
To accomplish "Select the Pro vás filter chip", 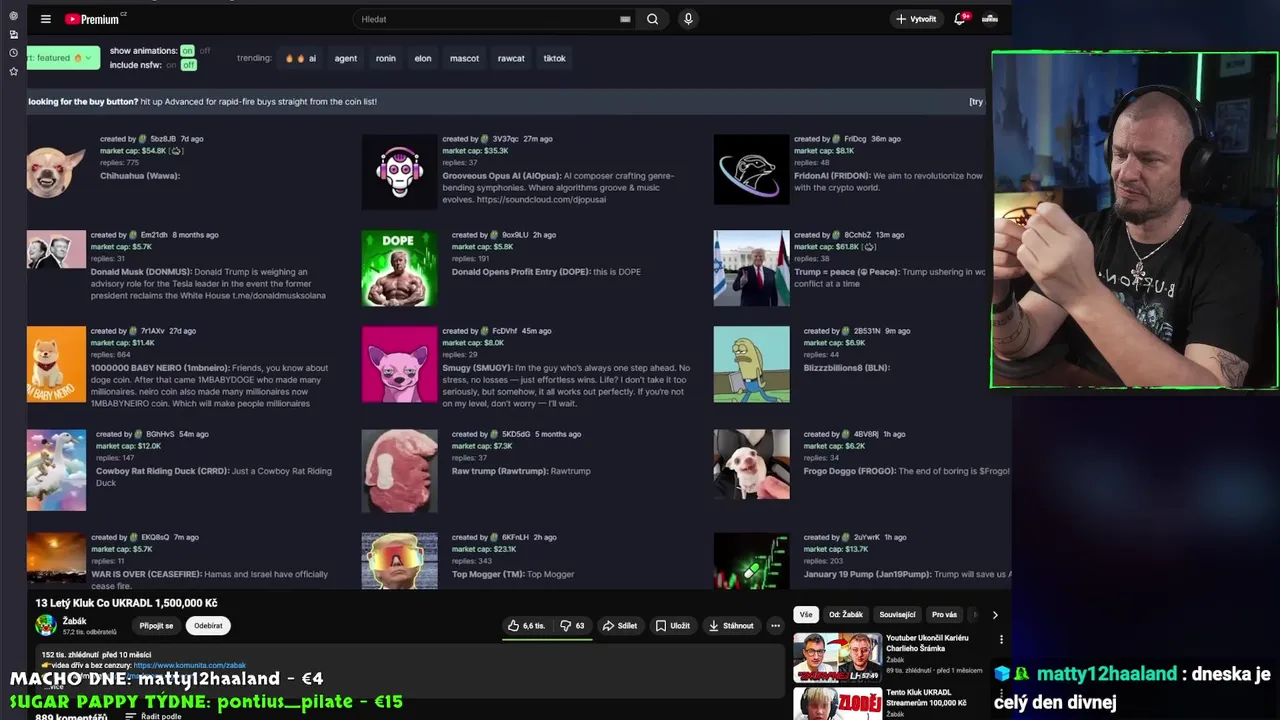I will pyautogui.click(x=944, y=615).
